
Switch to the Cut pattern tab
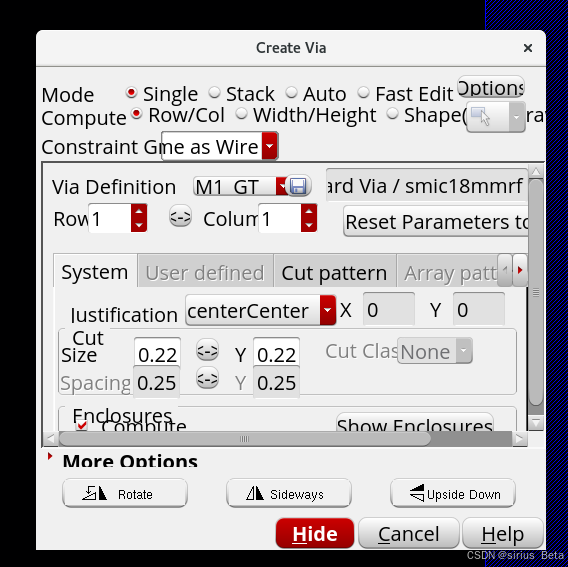coord(334,272)
